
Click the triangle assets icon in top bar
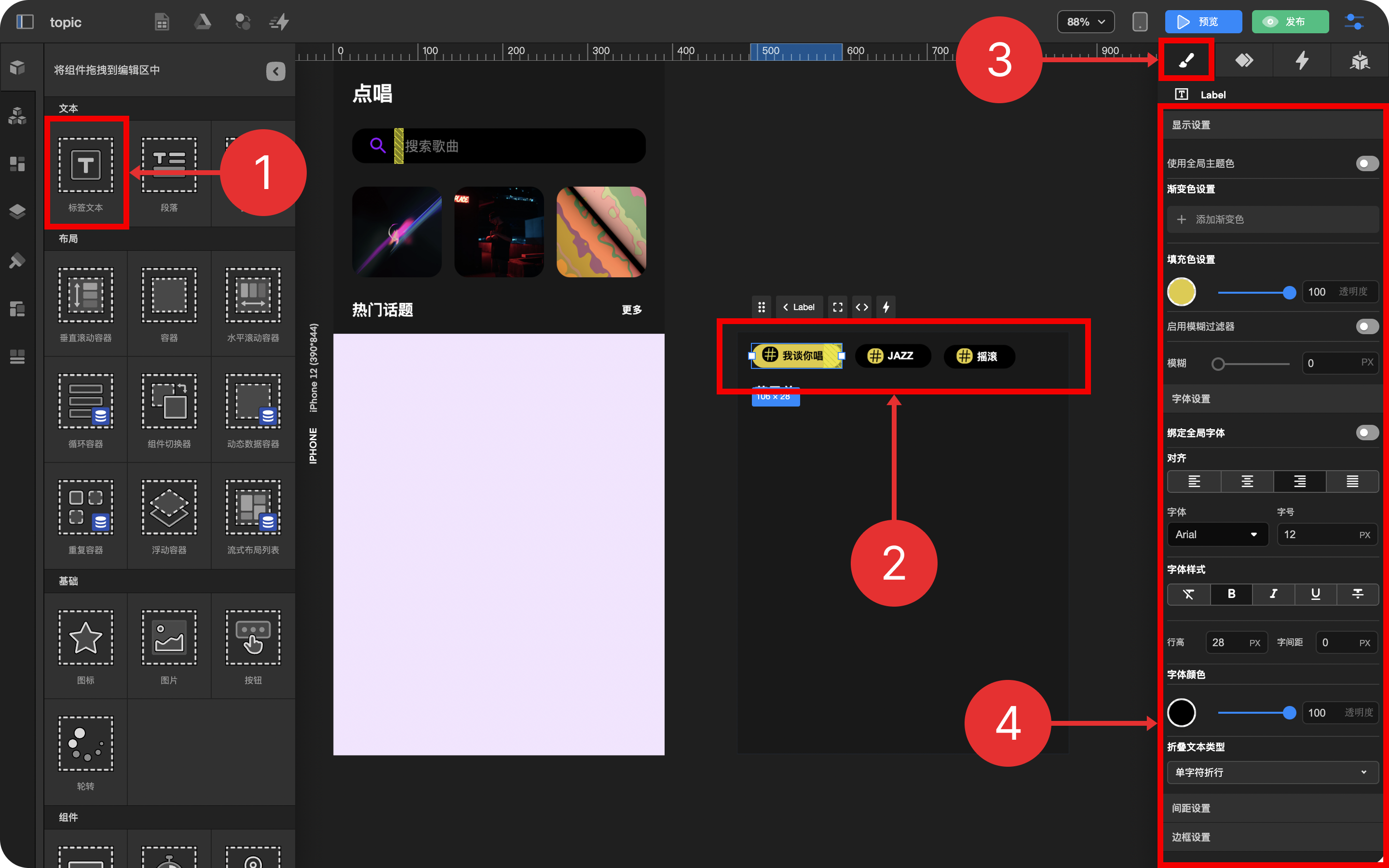203,22
